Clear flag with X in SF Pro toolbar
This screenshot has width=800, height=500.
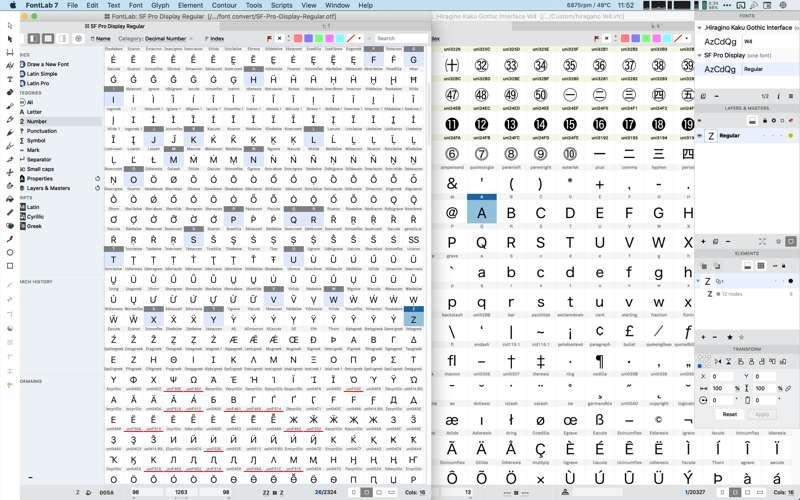[280, 38]
